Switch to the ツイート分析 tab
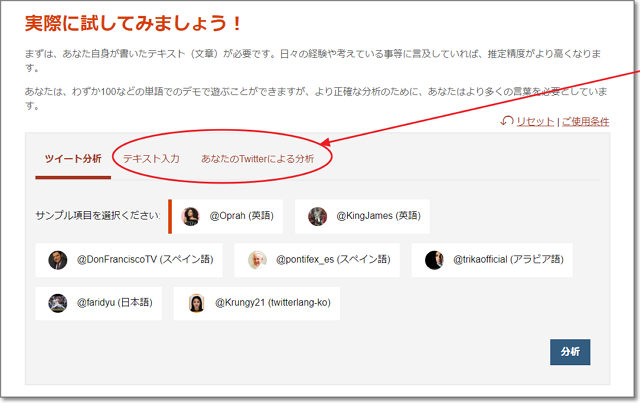 coord(73,159)
